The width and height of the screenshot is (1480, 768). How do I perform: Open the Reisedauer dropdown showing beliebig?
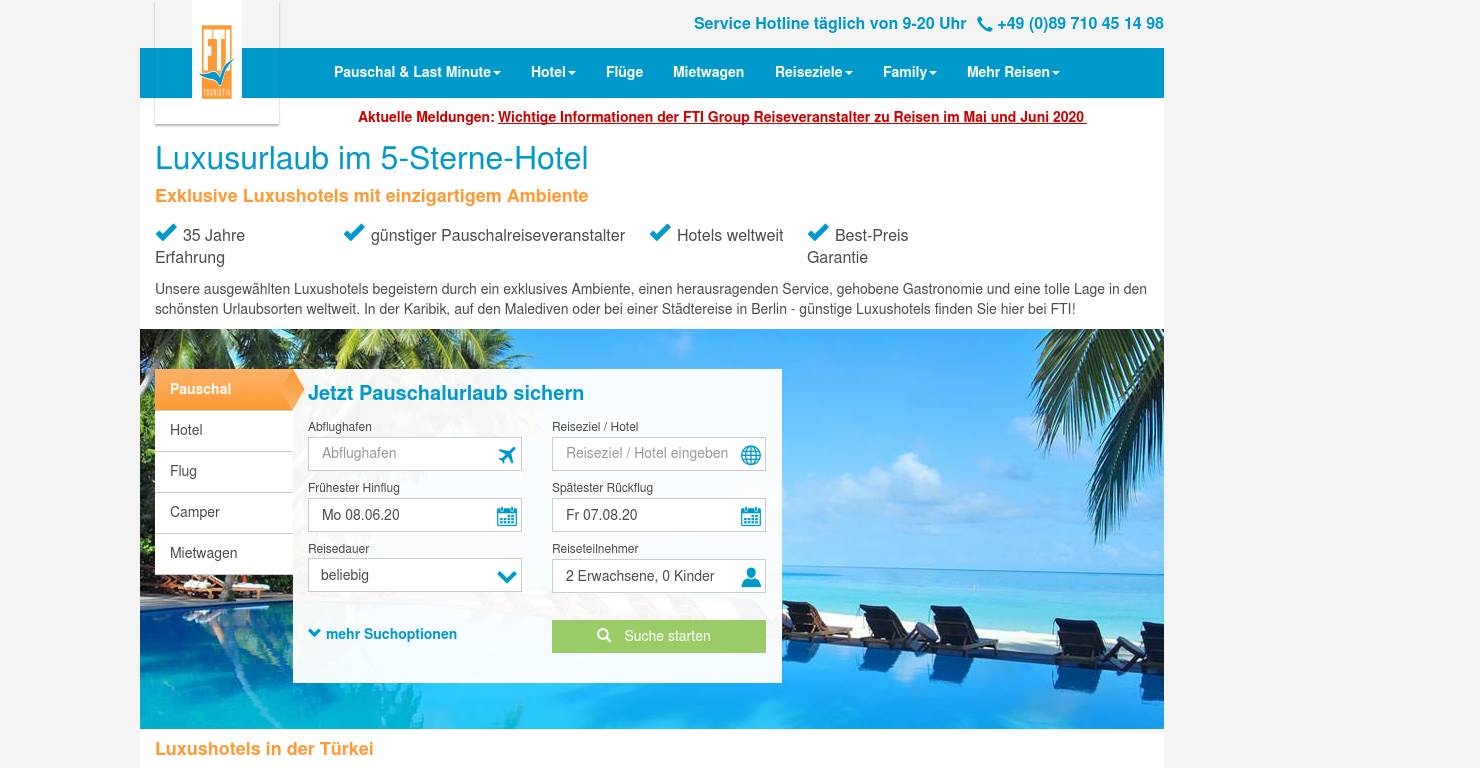tap(415, 575)
